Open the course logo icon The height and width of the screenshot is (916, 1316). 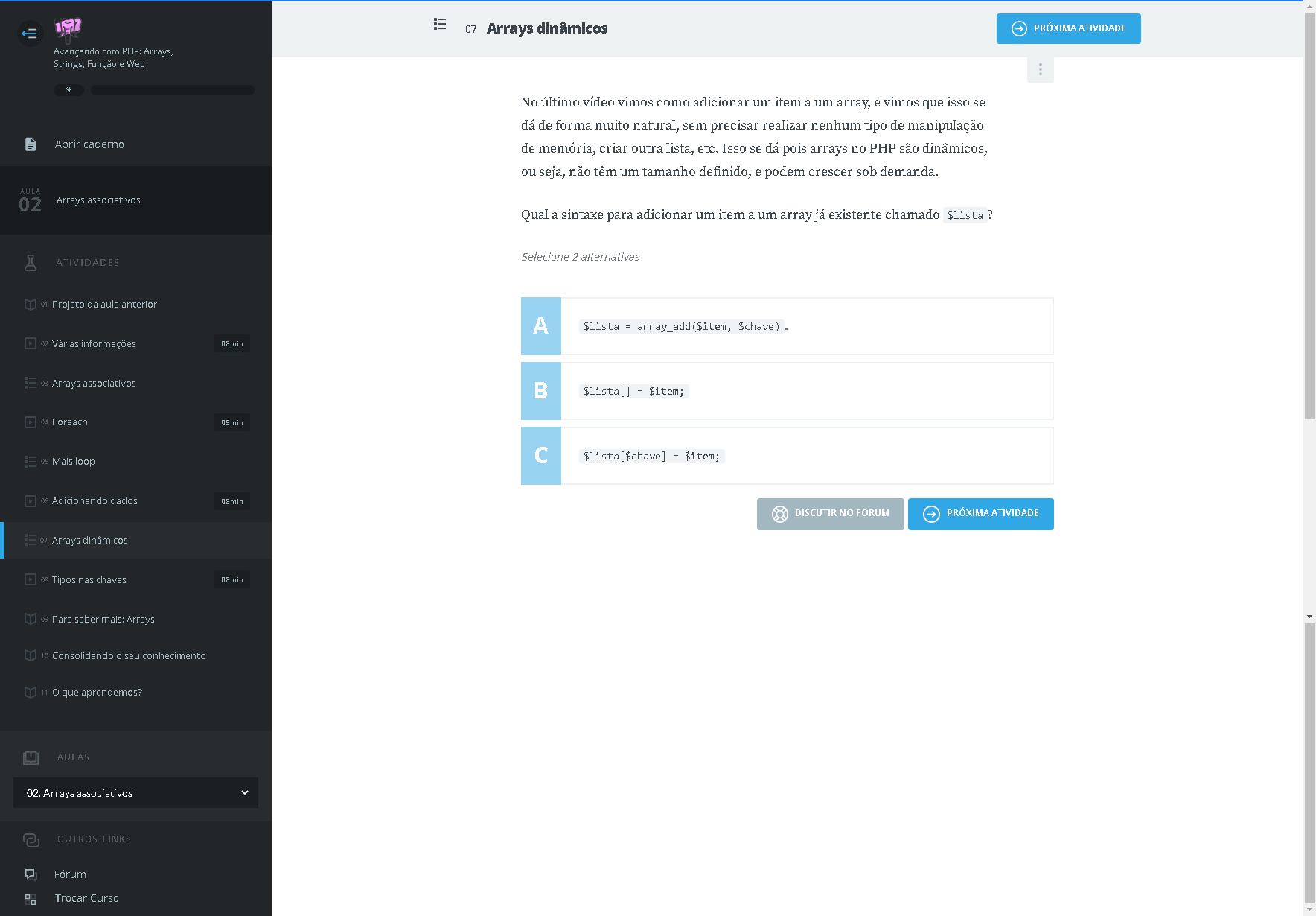[68, 28]
